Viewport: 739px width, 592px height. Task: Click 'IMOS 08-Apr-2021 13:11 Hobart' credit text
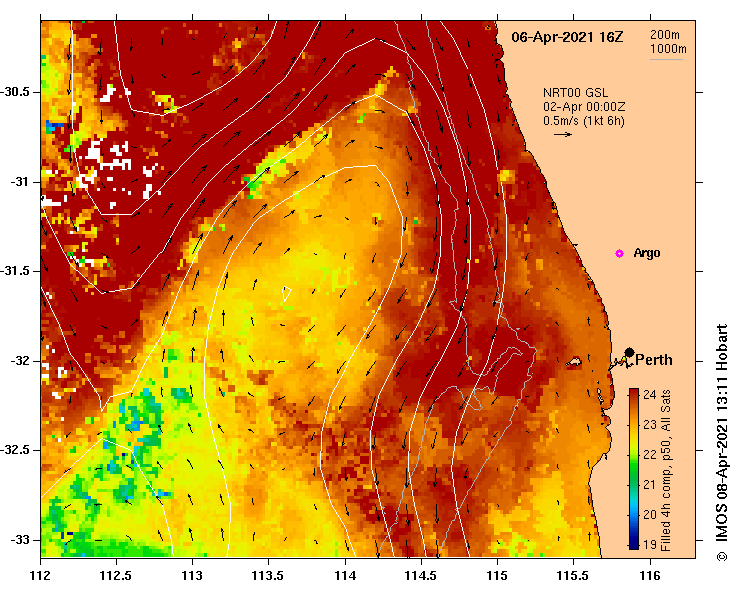(722, 434)
